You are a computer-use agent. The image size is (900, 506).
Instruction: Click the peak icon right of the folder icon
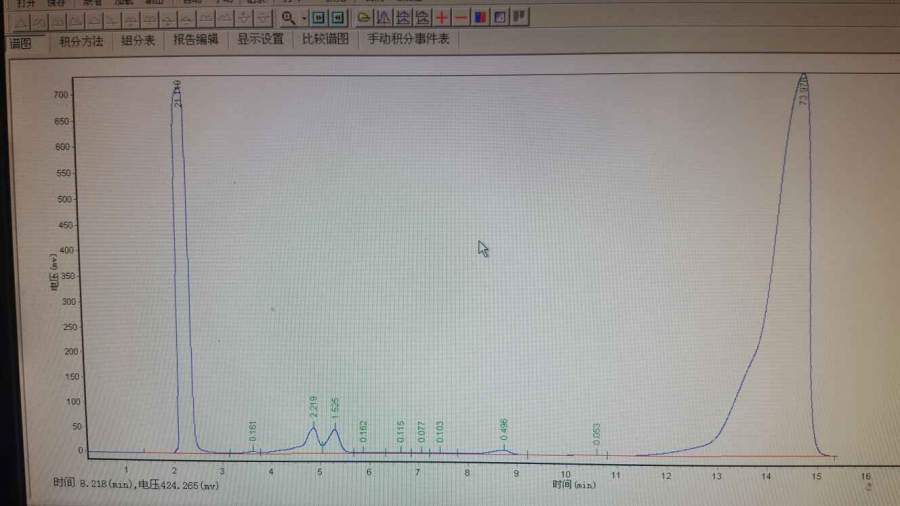click(x=383, y=18)
